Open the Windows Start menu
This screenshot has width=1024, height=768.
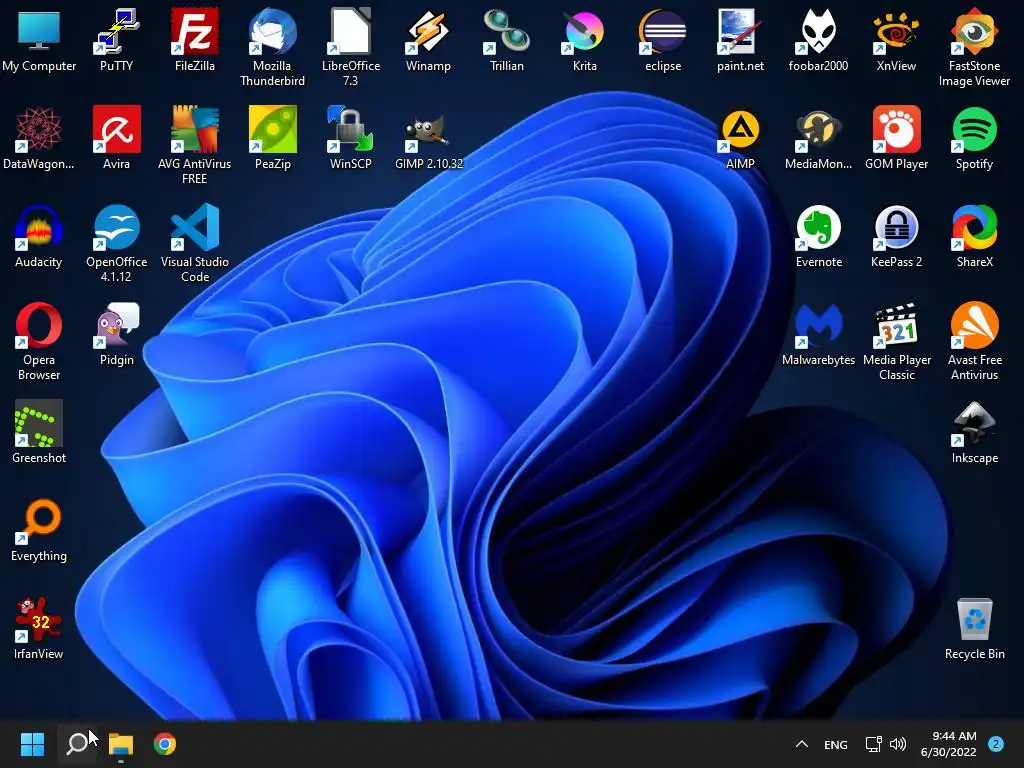tap(32, 744)
